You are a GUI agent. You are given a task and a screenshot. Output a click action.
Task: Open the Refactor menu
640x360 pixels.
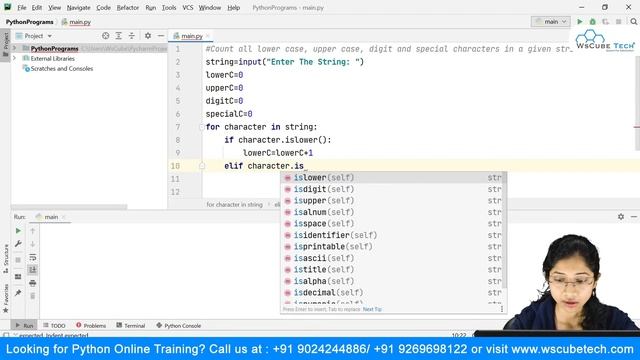[128, 7]
